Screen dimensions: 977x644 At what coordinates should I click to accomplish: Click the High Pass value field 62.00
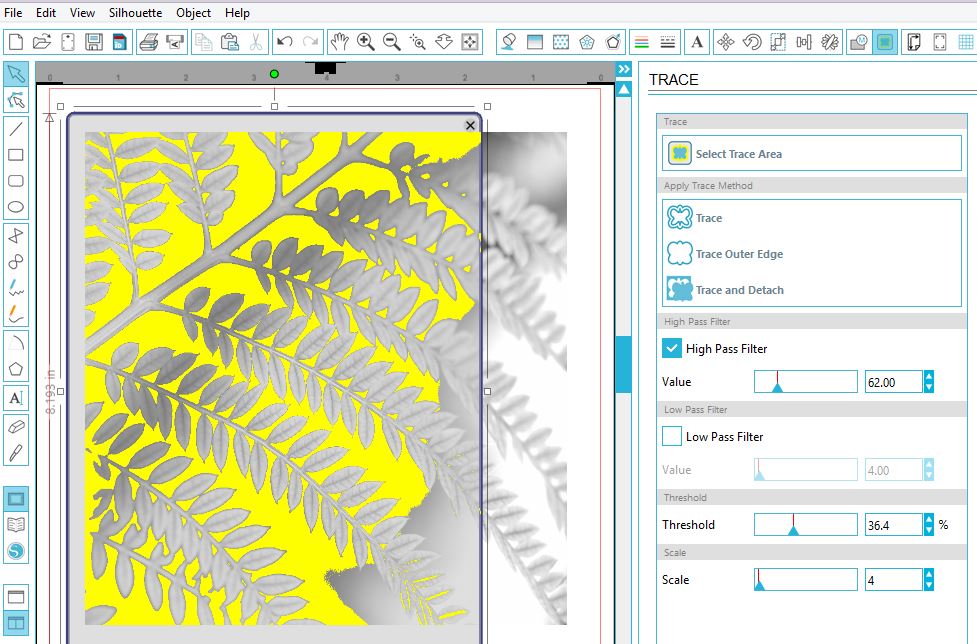coord(894,382)
